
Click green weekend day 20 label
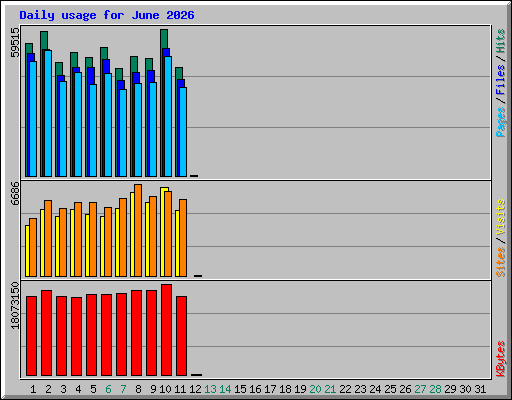click(315, 389)
